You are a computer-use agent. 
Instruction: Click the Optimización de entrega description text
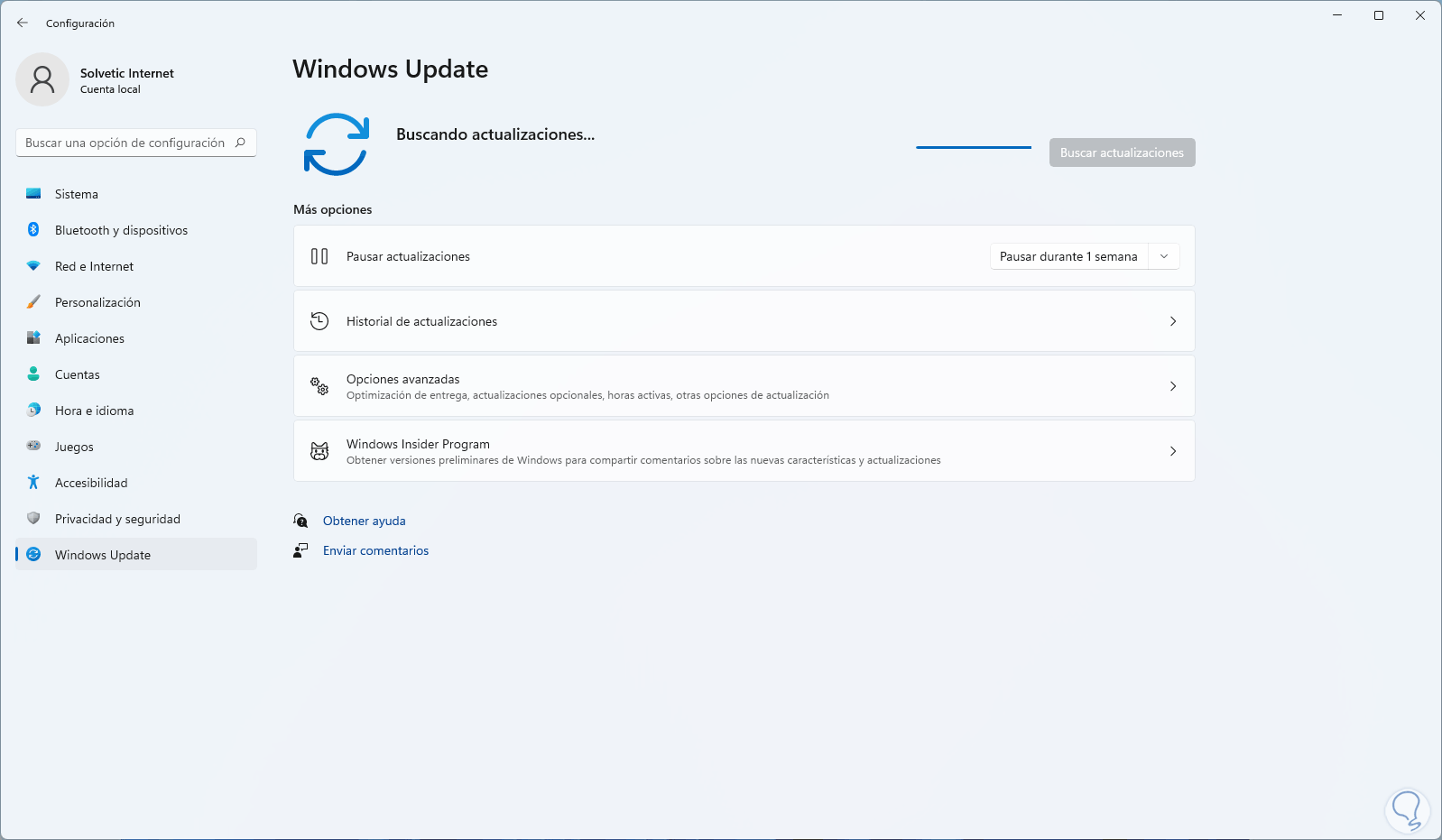click(x=587, y=395)
